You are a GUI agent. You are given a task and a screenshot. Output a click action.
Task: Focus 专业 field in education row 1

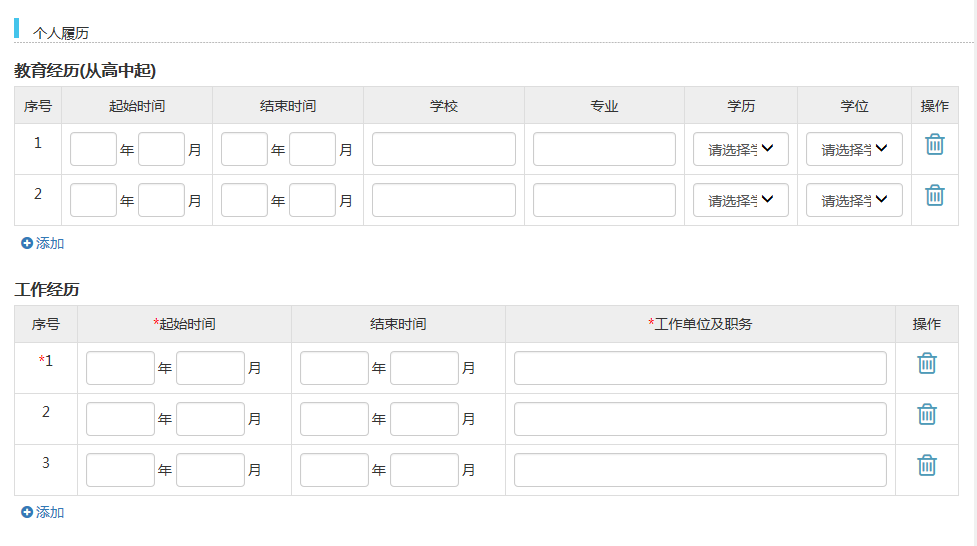click(604, 149)
